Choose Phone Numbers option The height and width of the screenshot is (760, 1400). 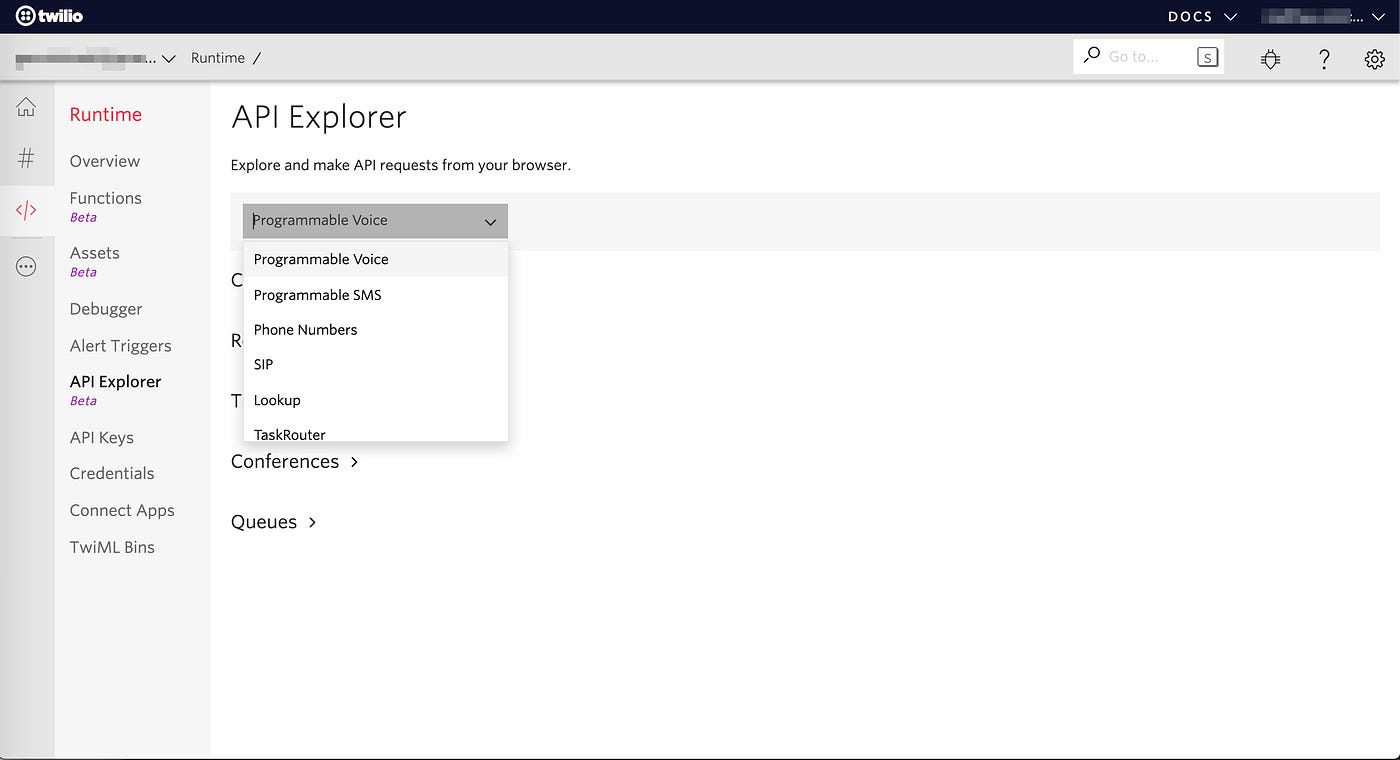(376, 330)
